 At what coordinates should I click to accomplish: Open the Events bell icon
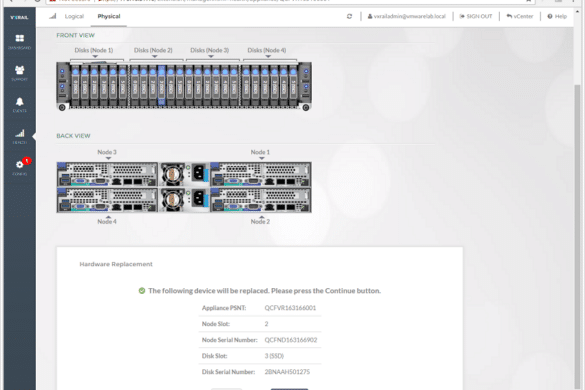click(x=19, y=104)
